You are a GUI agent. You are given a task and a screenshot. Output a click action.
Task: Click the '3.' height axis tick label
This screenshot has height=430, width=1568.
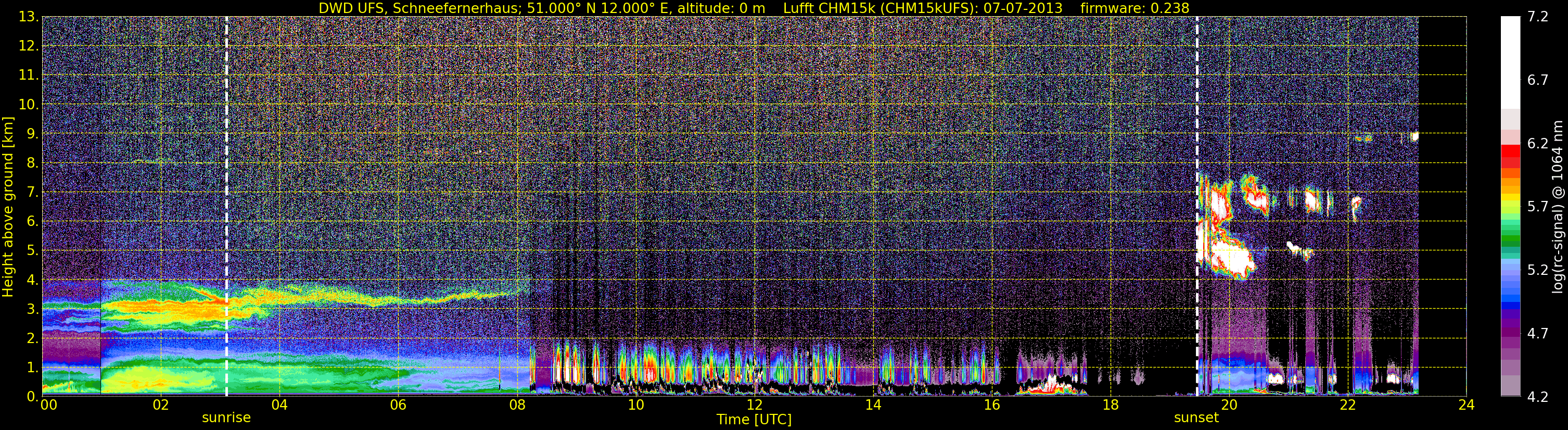click(x=33, y=309)
